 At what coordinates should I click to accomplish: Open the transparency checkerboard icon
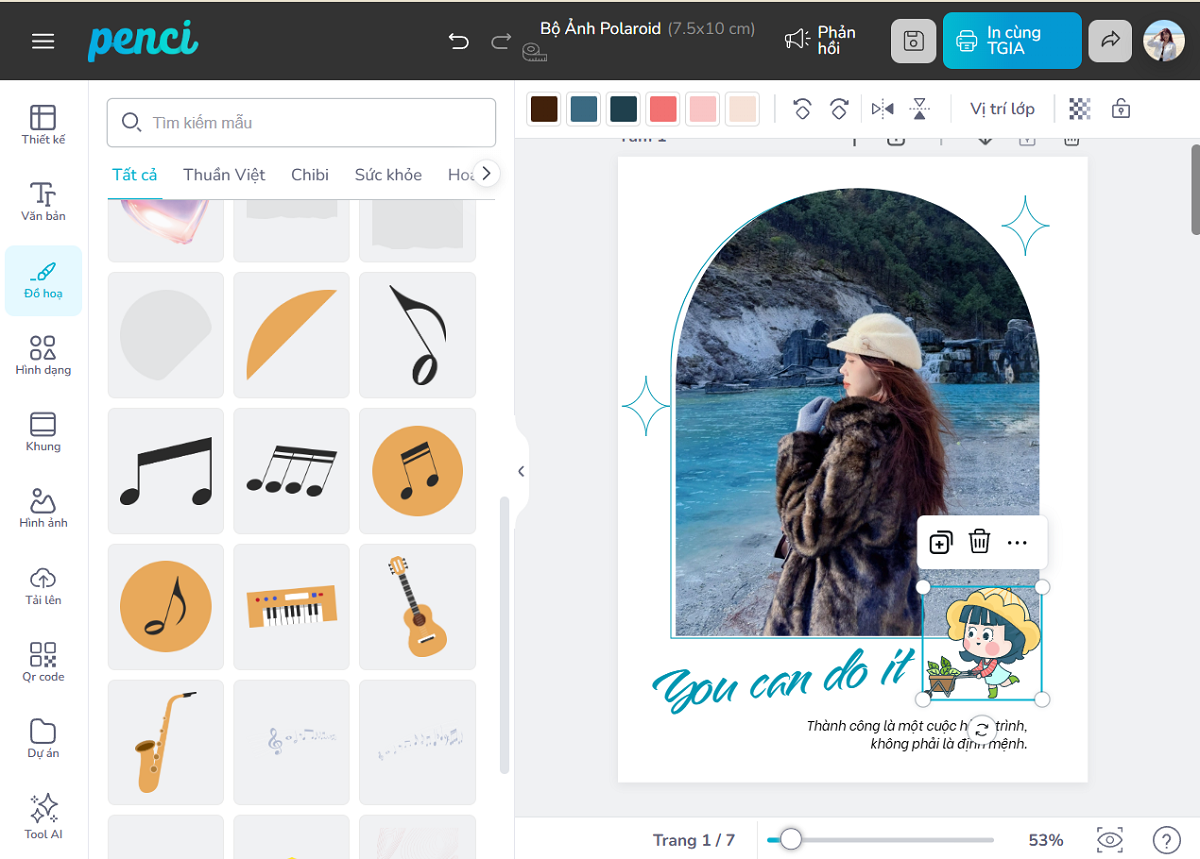[x=1079, y=109]
